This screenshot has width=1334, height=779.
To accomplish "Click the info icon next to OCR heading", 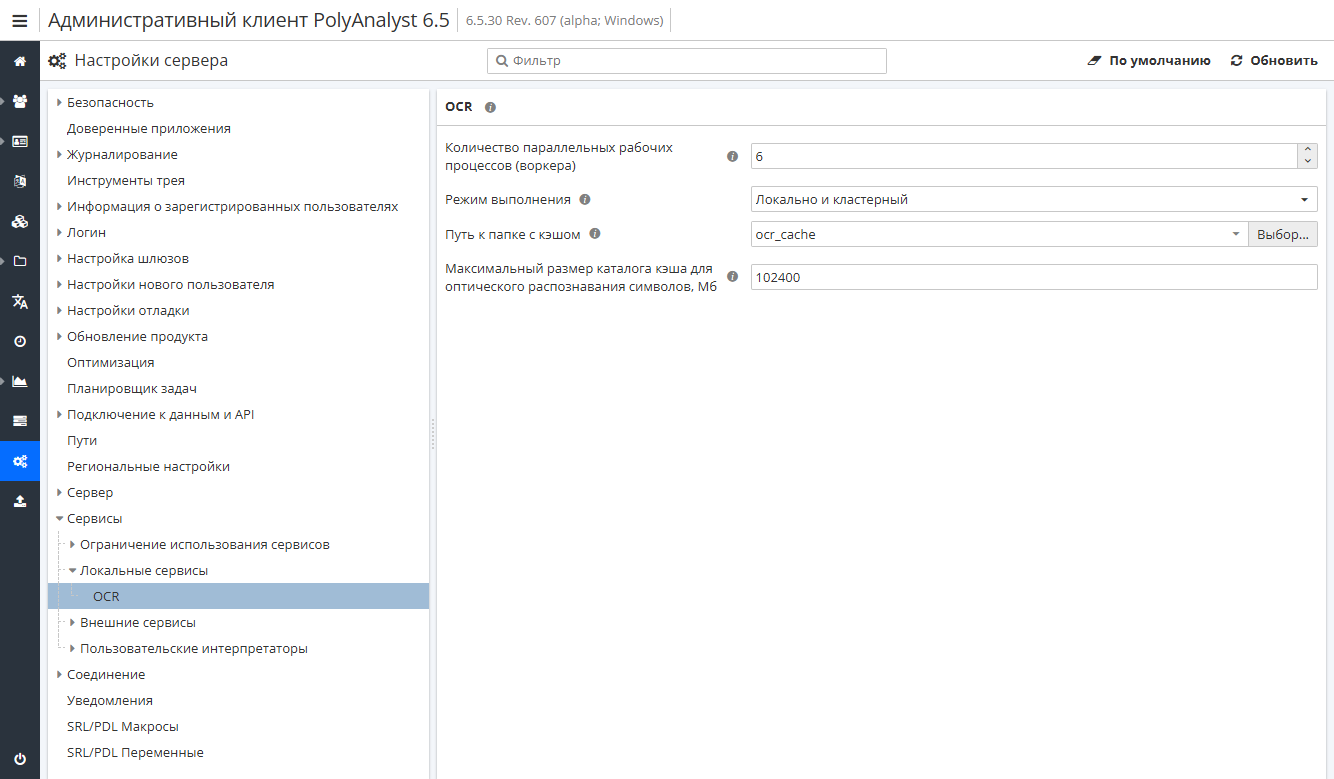I will click(x=490, y=107).
